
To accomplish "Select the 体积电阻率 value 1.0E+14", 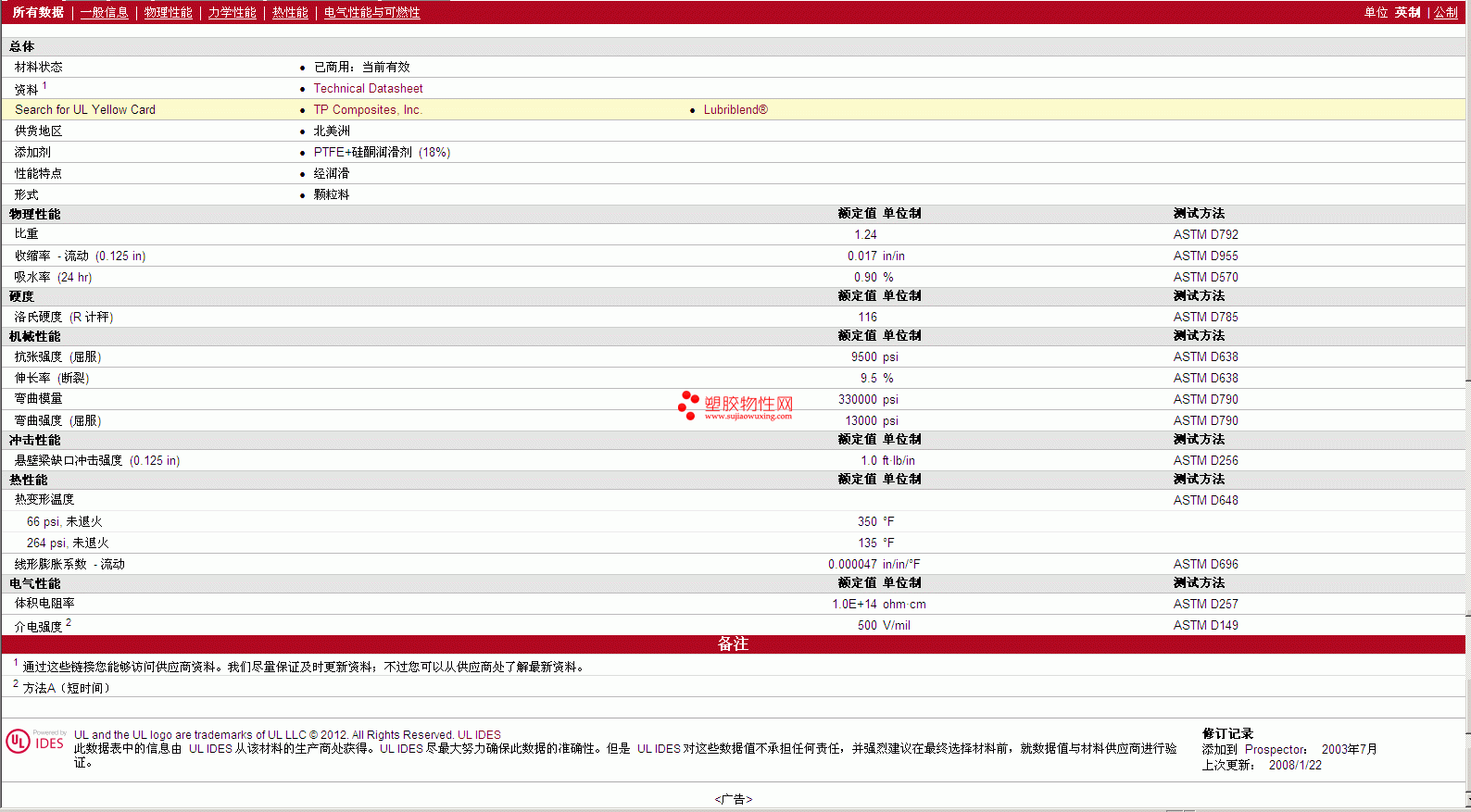I will (x=854, y=604).
